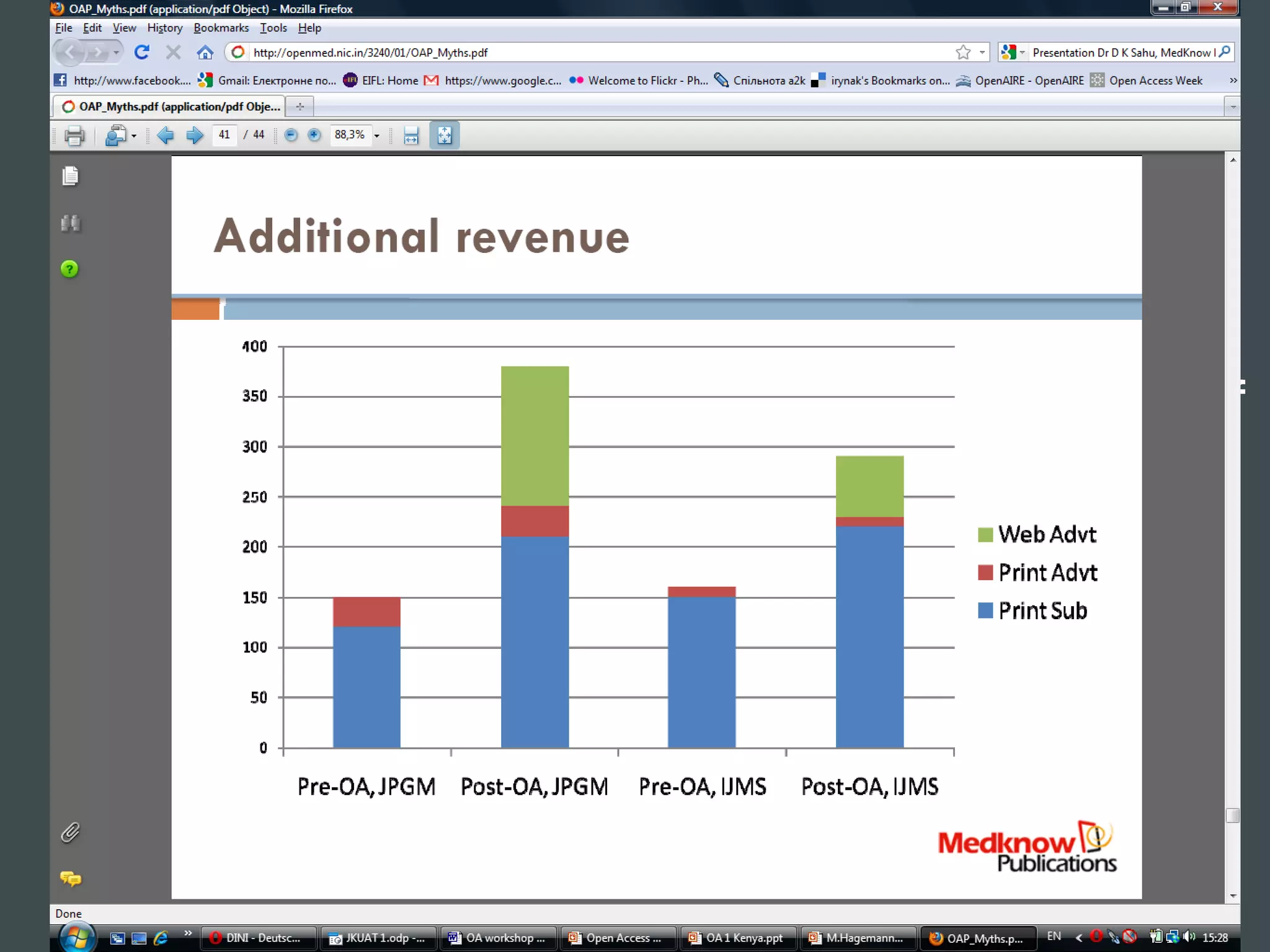Open the binoculars search panel icon
This screenshot has width=1270, height=952.
point(71,223)
